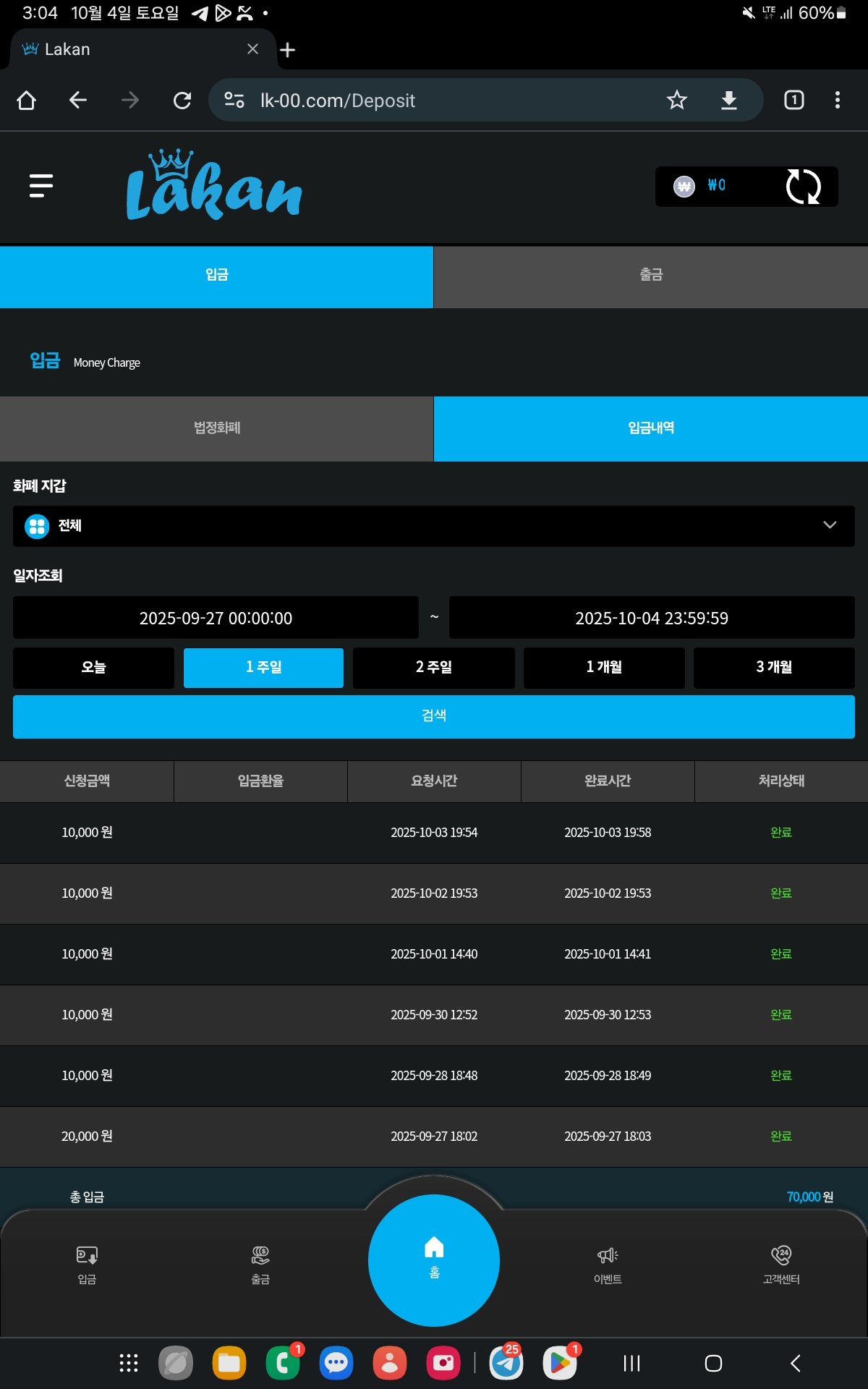Reload the page in the browser

182,100
